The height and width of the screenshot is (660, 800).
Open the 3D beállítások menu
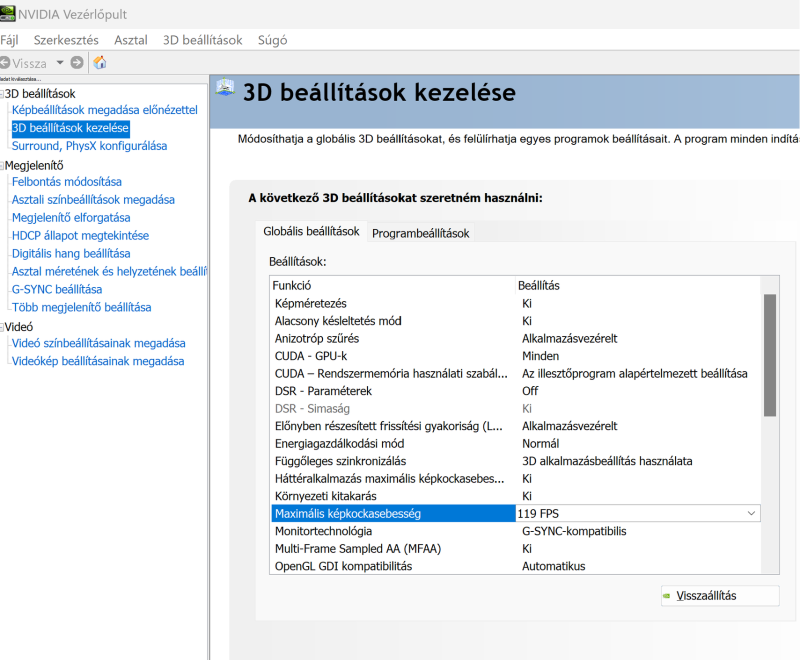point(203,40)
